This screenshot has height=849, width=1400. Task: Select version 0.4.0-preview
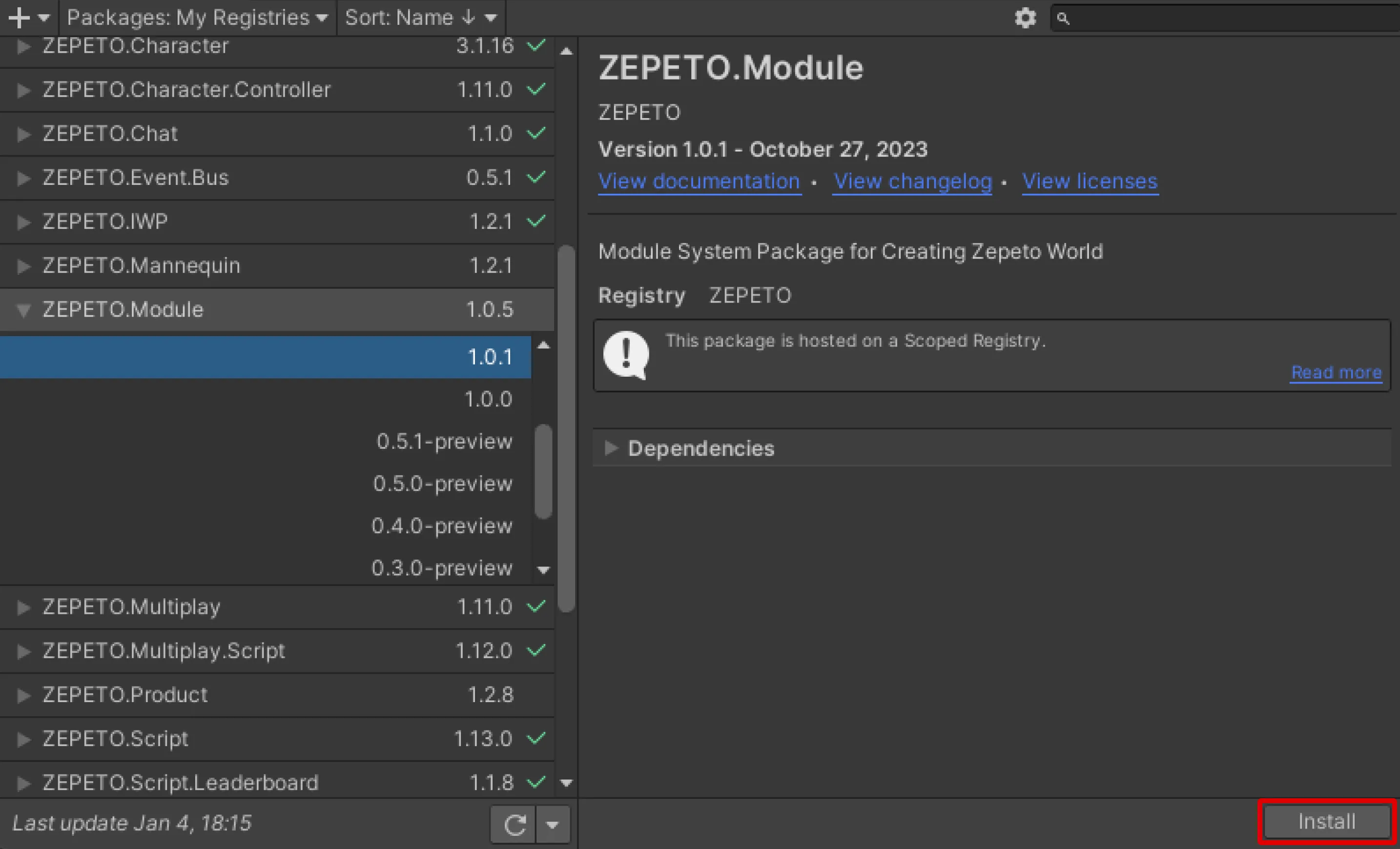click(266, 526)
